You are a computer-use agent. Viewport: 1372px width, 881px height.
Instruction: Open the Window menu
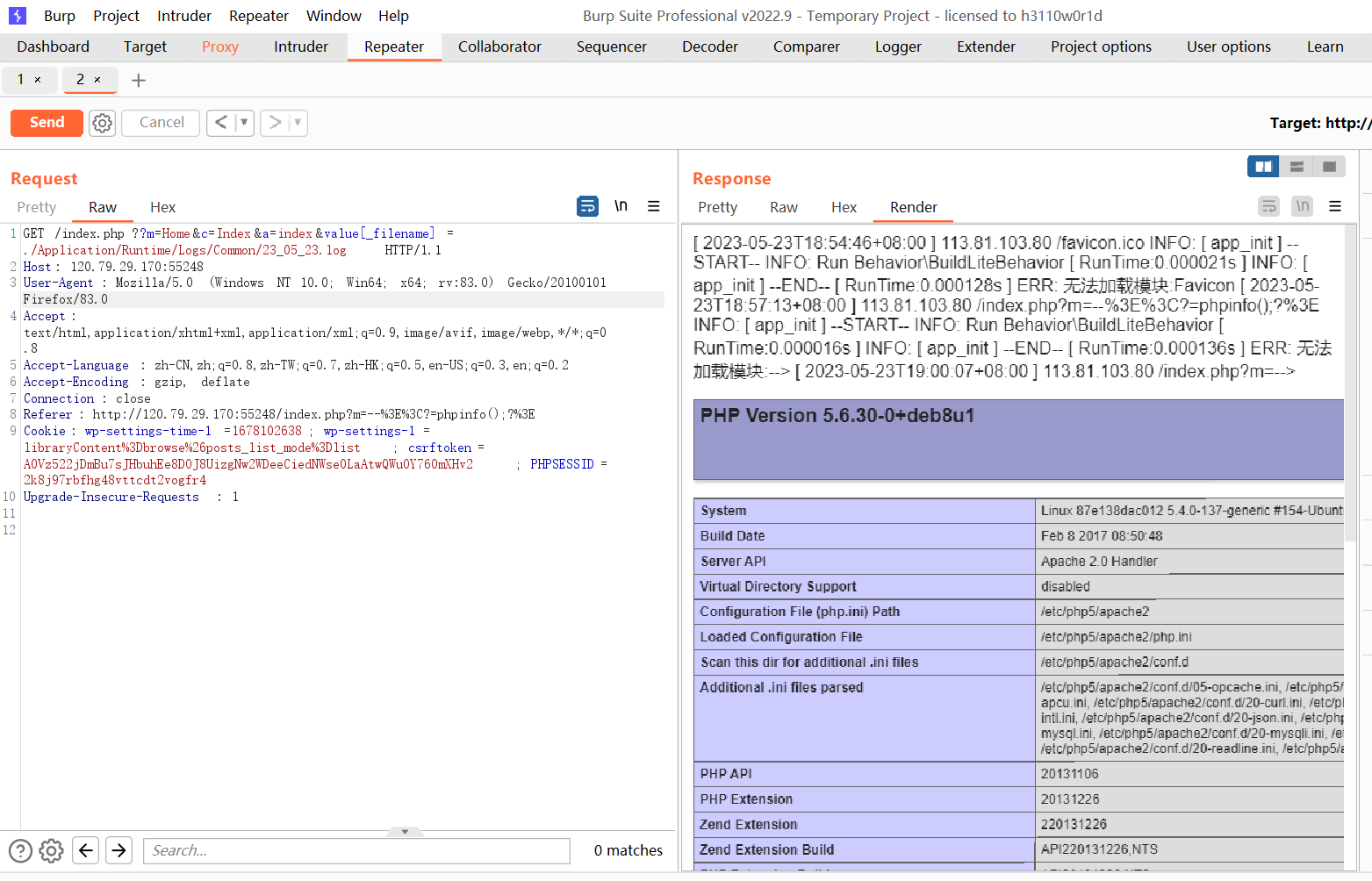[x=334, y=16]
